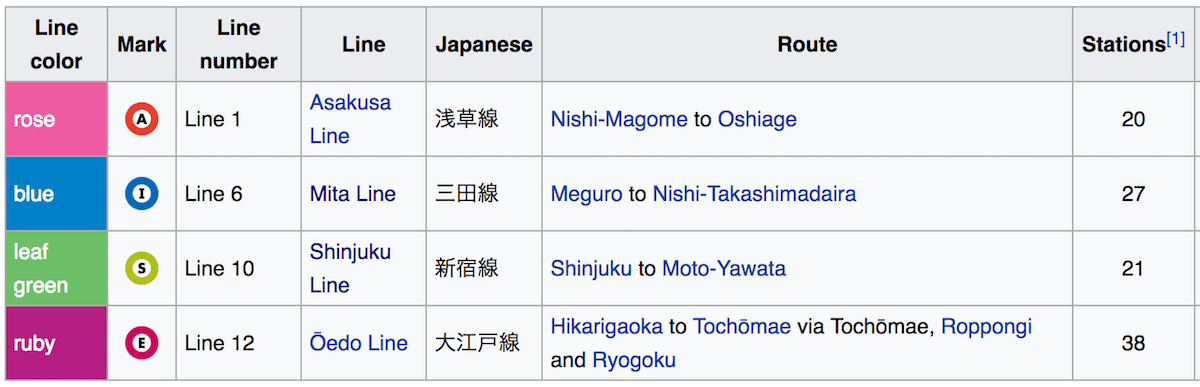The height and width of the screenshot is (387, 1200).
Task: Open the Tochōmae link
Action: (x=742, y=327)
